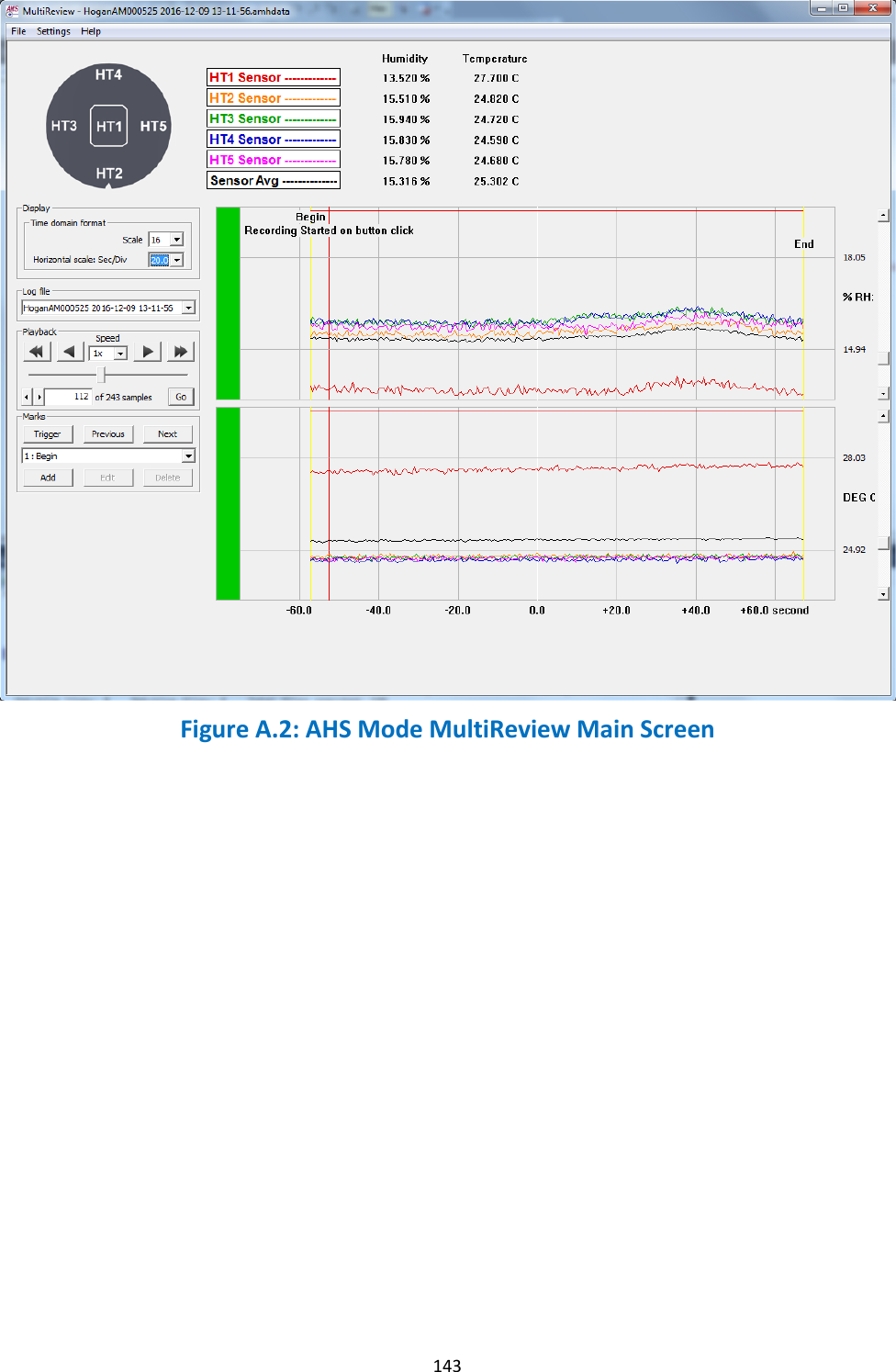Image resolution: width=896 pixels, height=1372 pixels.
Task: Open the Scale dropdown in Time domain format
Action: tap(174, 239)
